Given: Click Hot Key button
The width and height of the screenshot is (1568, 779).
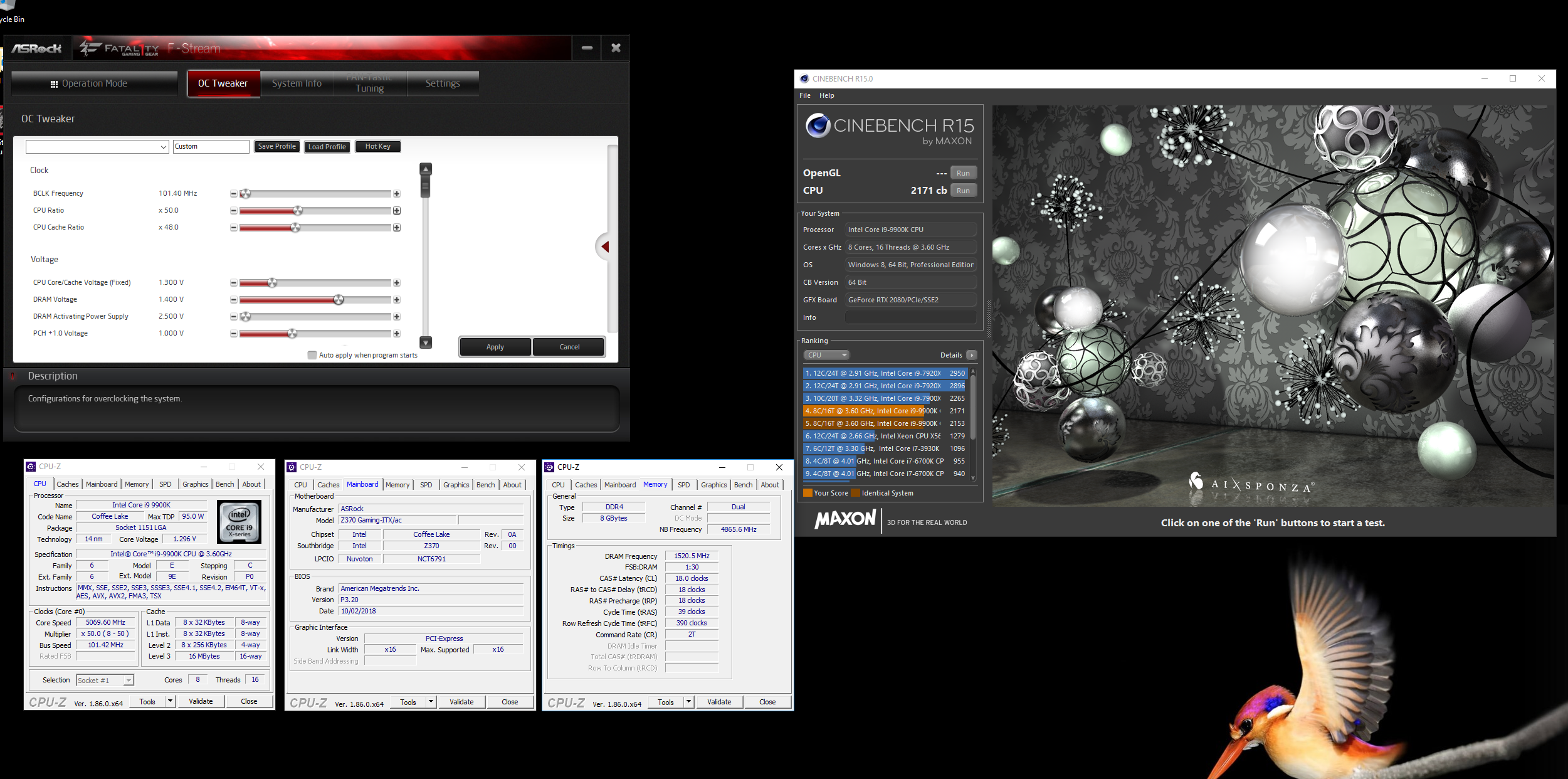Looking at the screenshot, I should tap(378, 147).
